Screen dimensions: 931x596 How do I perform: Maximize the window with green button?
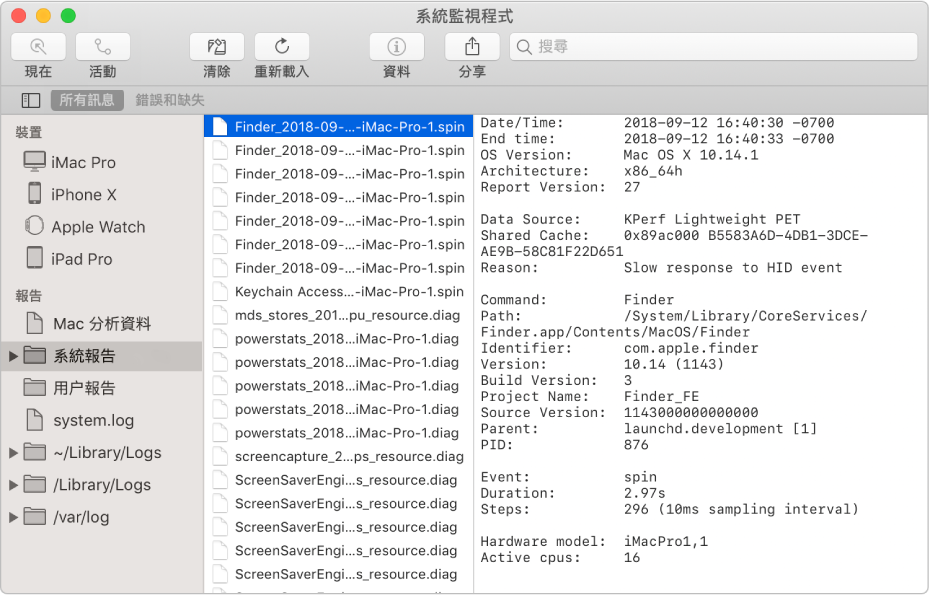tap(68, 15)
